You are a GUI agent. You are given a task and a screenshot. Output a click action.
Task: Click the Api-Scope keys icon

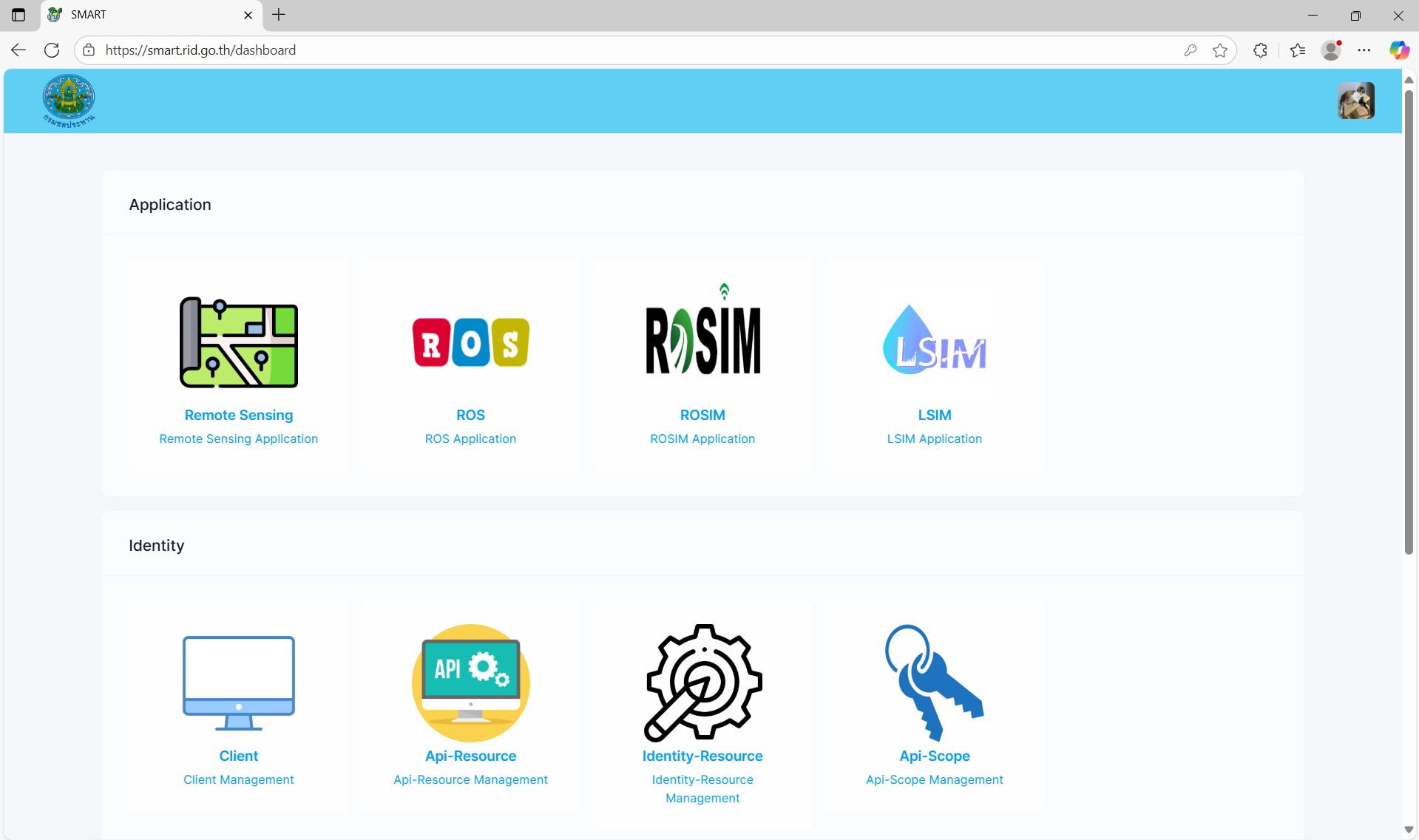coord(934,682)
